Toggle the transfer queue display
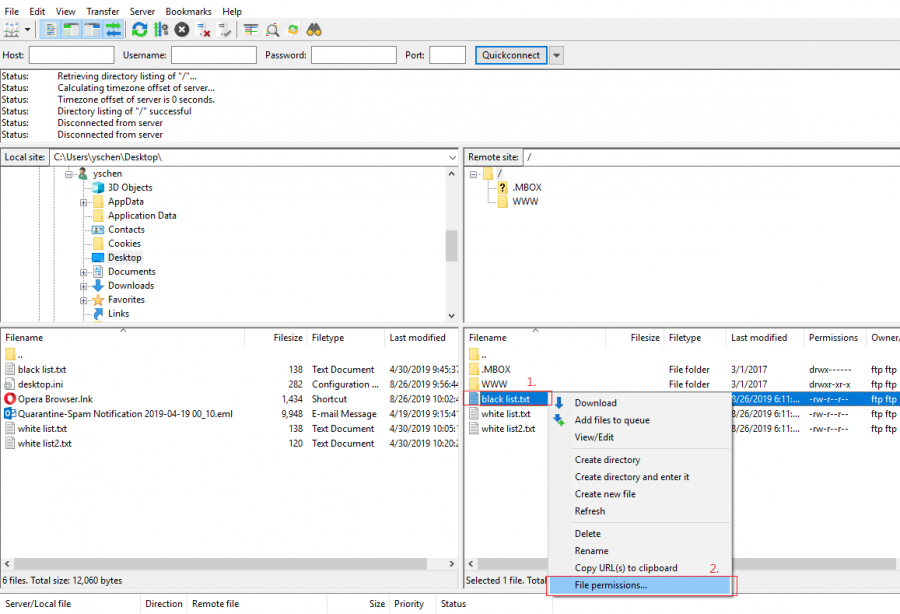The width and height of the screenshot is (900, 614). click(113, 30)
